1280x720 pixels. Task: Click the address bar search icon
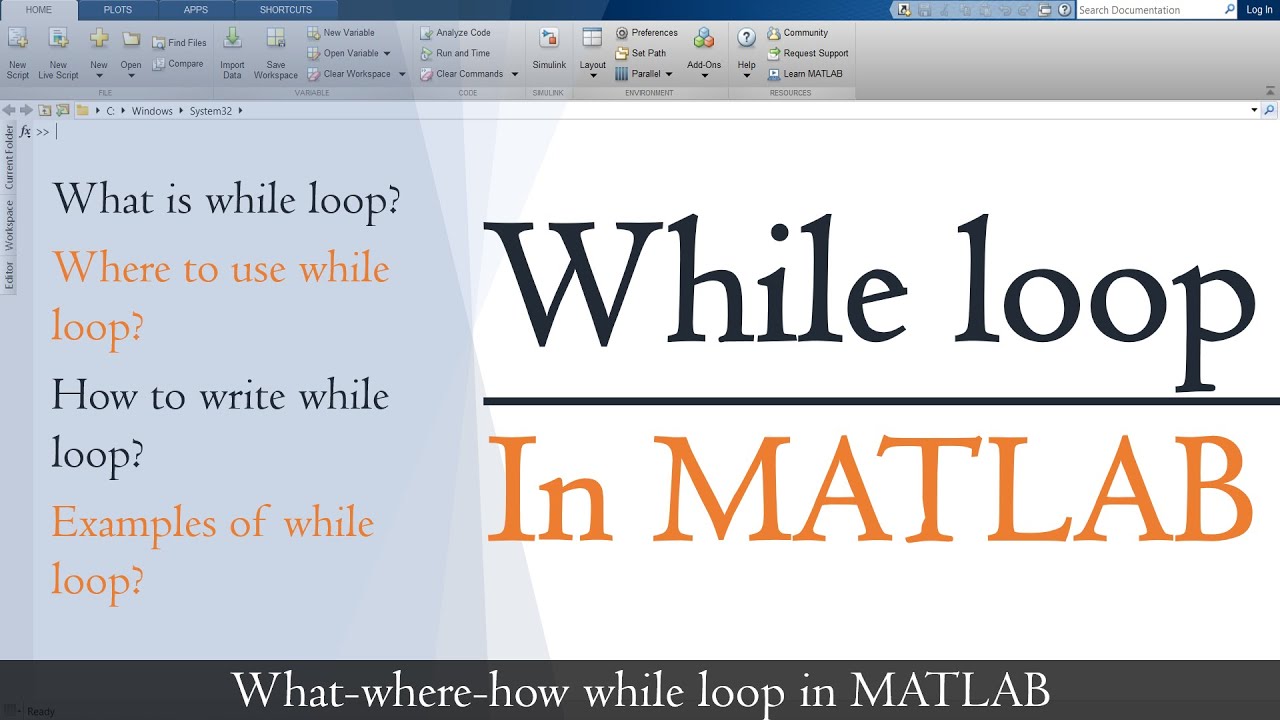(x=1270, y=111)
